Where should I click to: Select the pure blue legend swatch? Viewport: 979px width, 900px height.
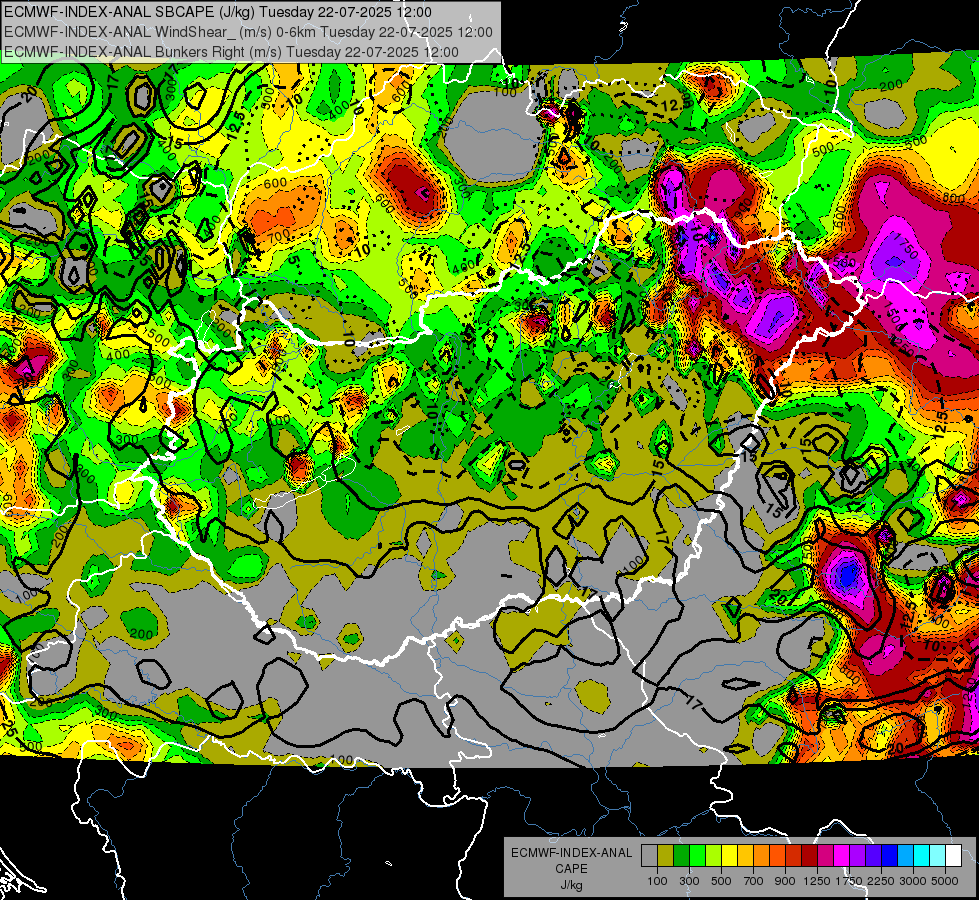[x=889, y=855]
